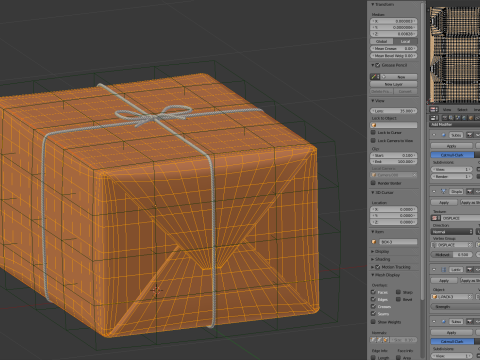Click the Displace modifier type icon

(x=444, y=191)
